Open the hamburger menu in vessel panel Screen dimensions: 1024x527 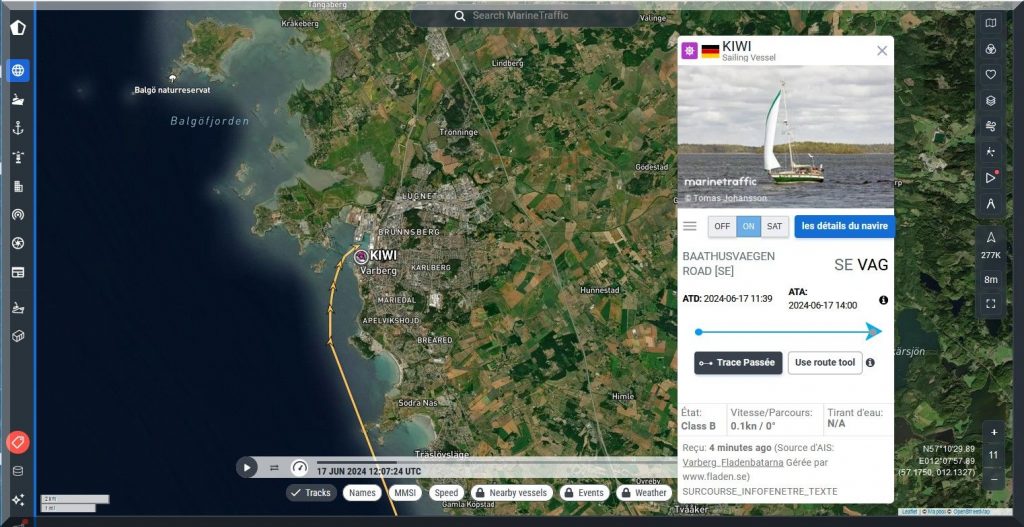click(690, 226)
